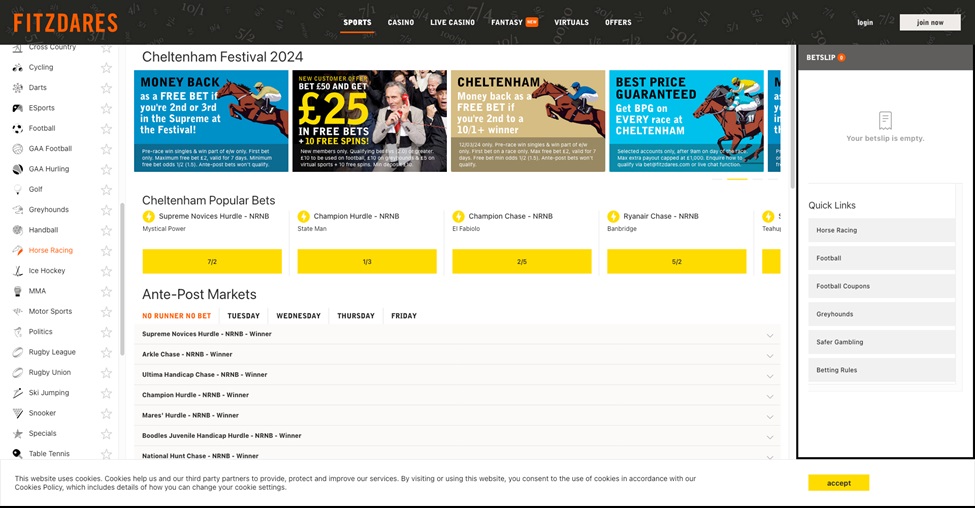The height and width of the screenshot is (508, 975).
Task: Click the Cycling sport icon in sidebar
Action: [18, 68]
